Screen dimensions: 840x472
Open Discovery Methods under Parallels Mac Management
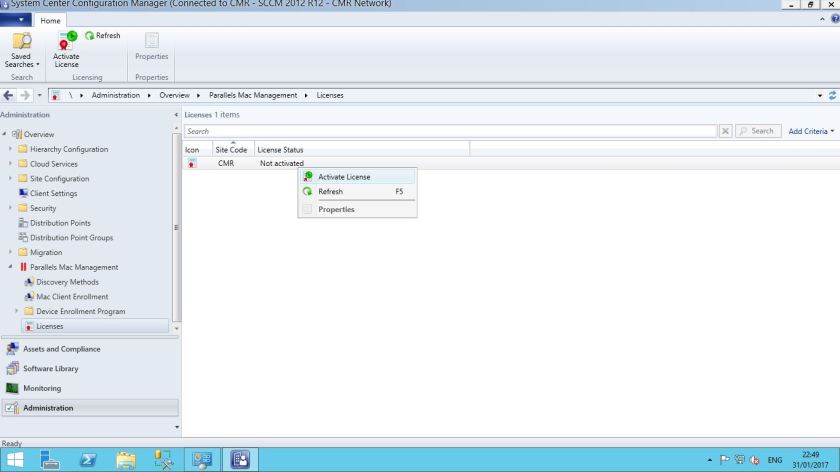coord(67,282)
